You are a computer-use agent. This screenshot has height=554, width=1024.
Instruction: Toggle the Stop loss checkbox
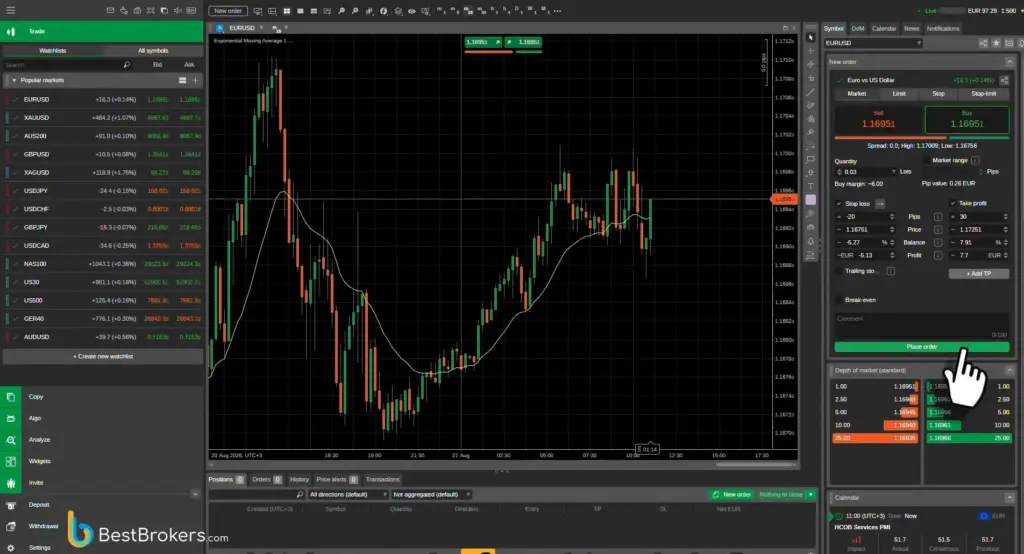click(x=839, y=204)
